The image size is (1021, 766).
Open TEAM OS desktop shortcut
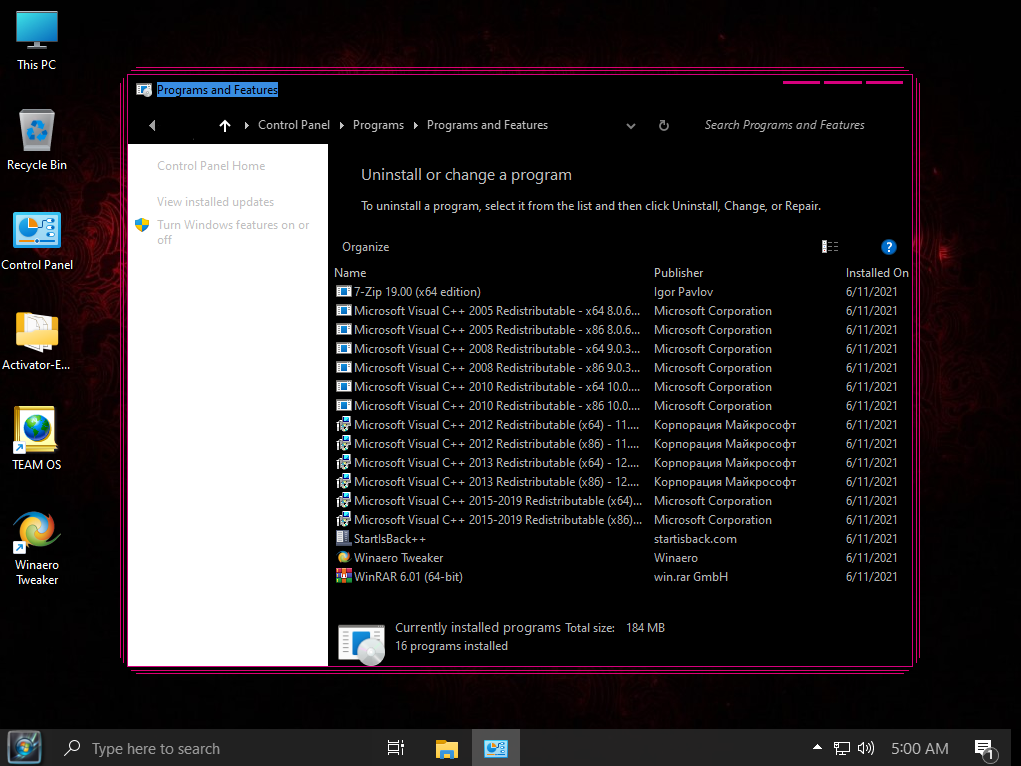(x=36, y=439)
